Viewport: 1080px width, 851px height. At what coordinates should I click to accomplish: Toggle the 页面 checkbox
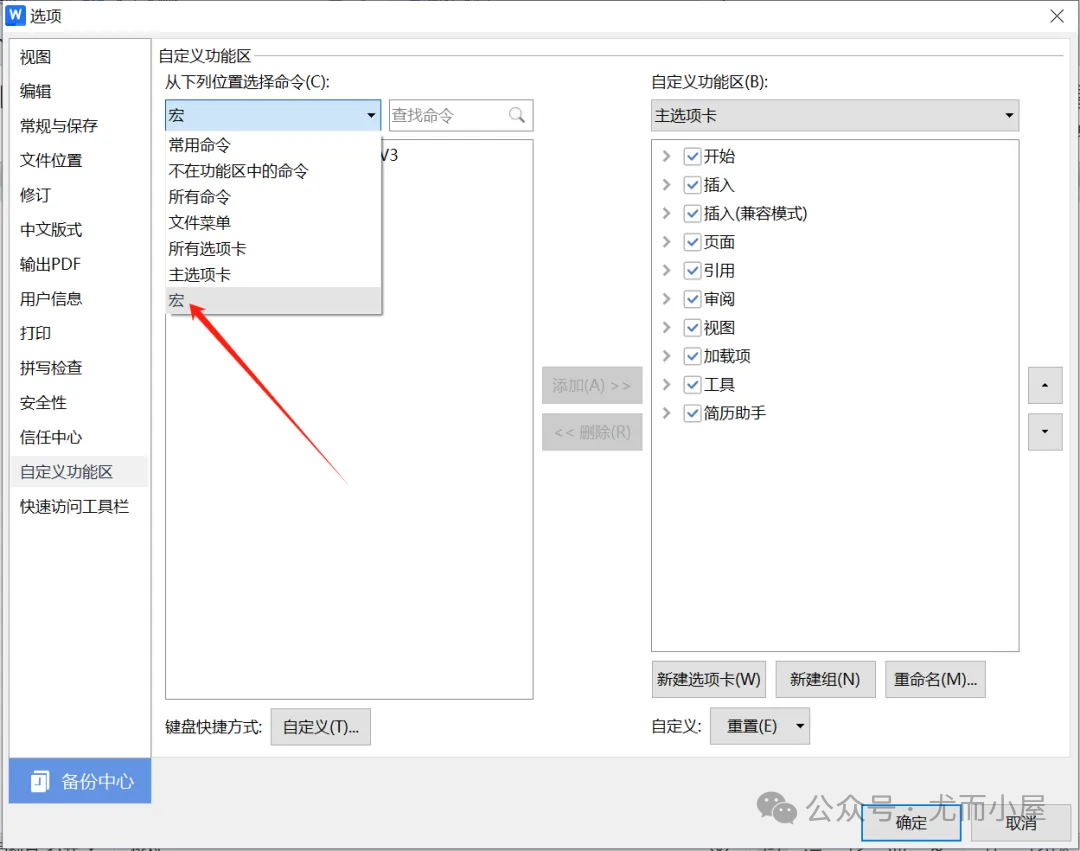coord(692,242)
